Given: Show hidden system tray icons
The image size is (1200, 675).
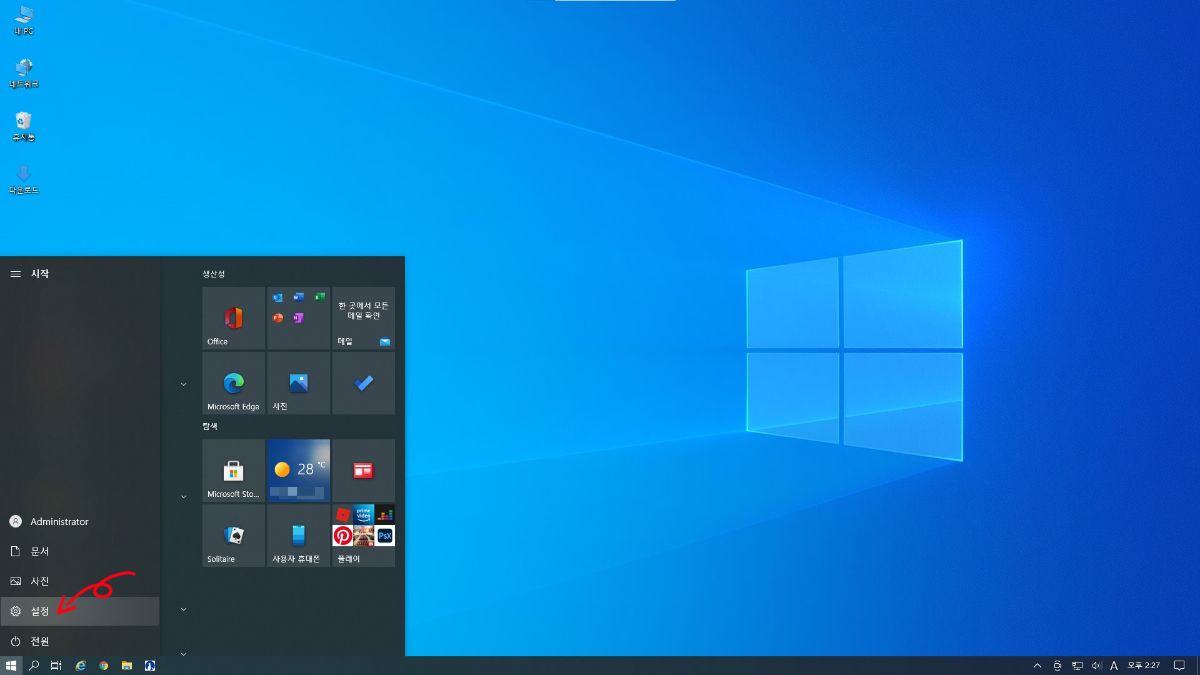Looking at the screenshot, I should pyautogui.click(x=1037, y=665).
